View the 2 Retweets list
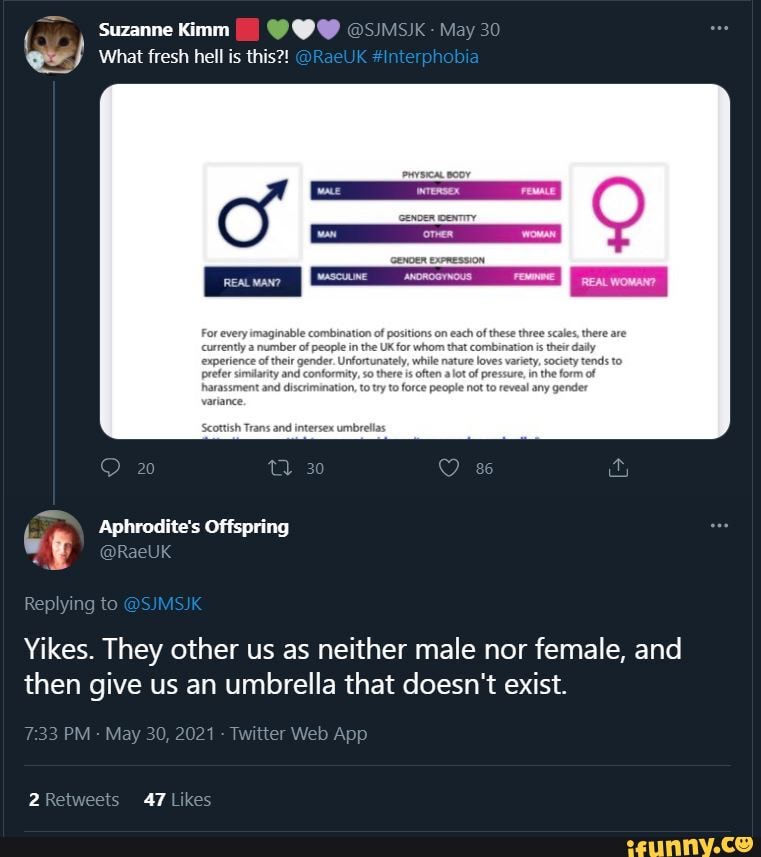The image size is (761, 857). [x=74, y=799]
